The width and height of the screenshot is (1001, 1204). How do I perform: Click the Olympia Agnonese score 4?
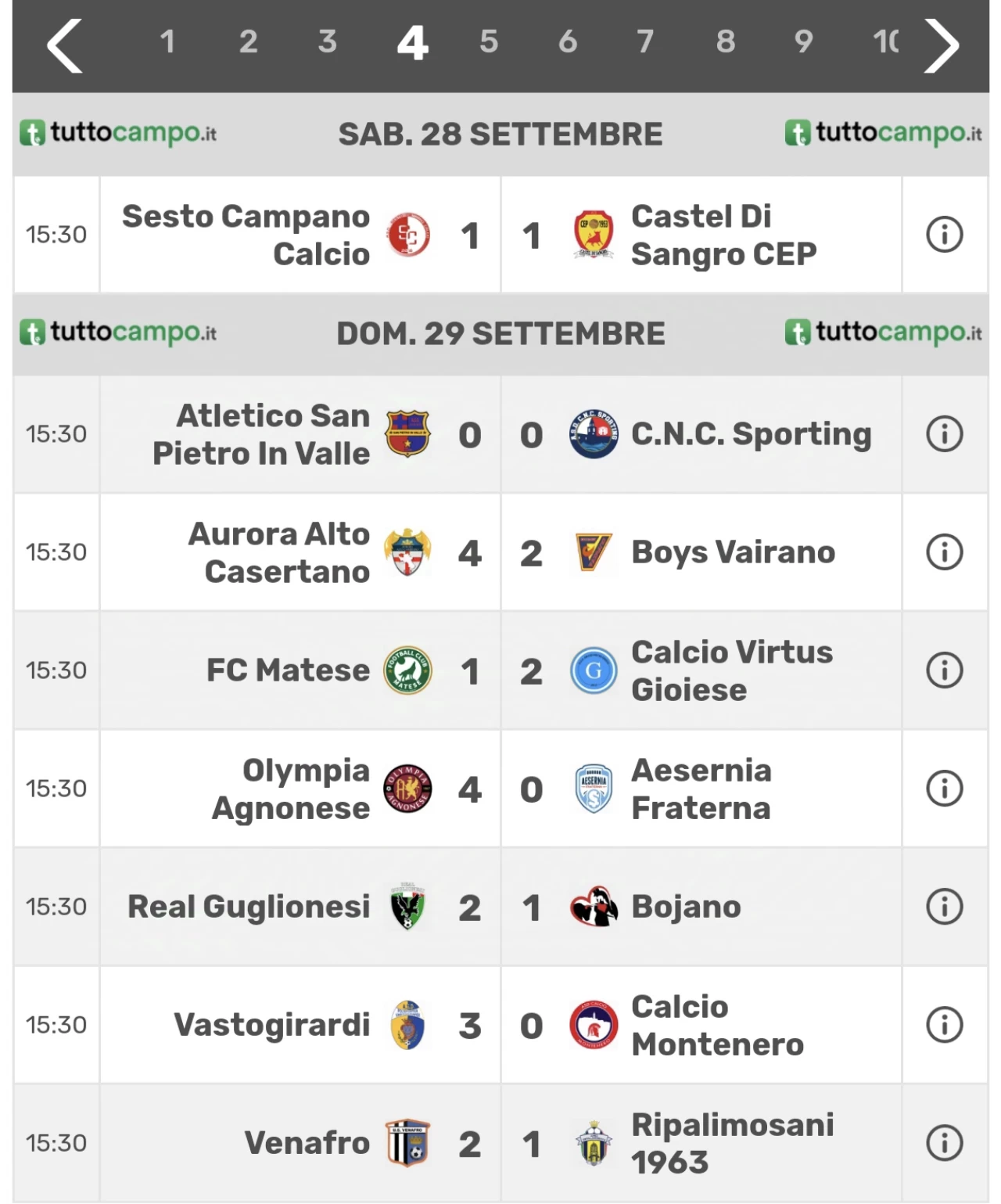(469, 789)
